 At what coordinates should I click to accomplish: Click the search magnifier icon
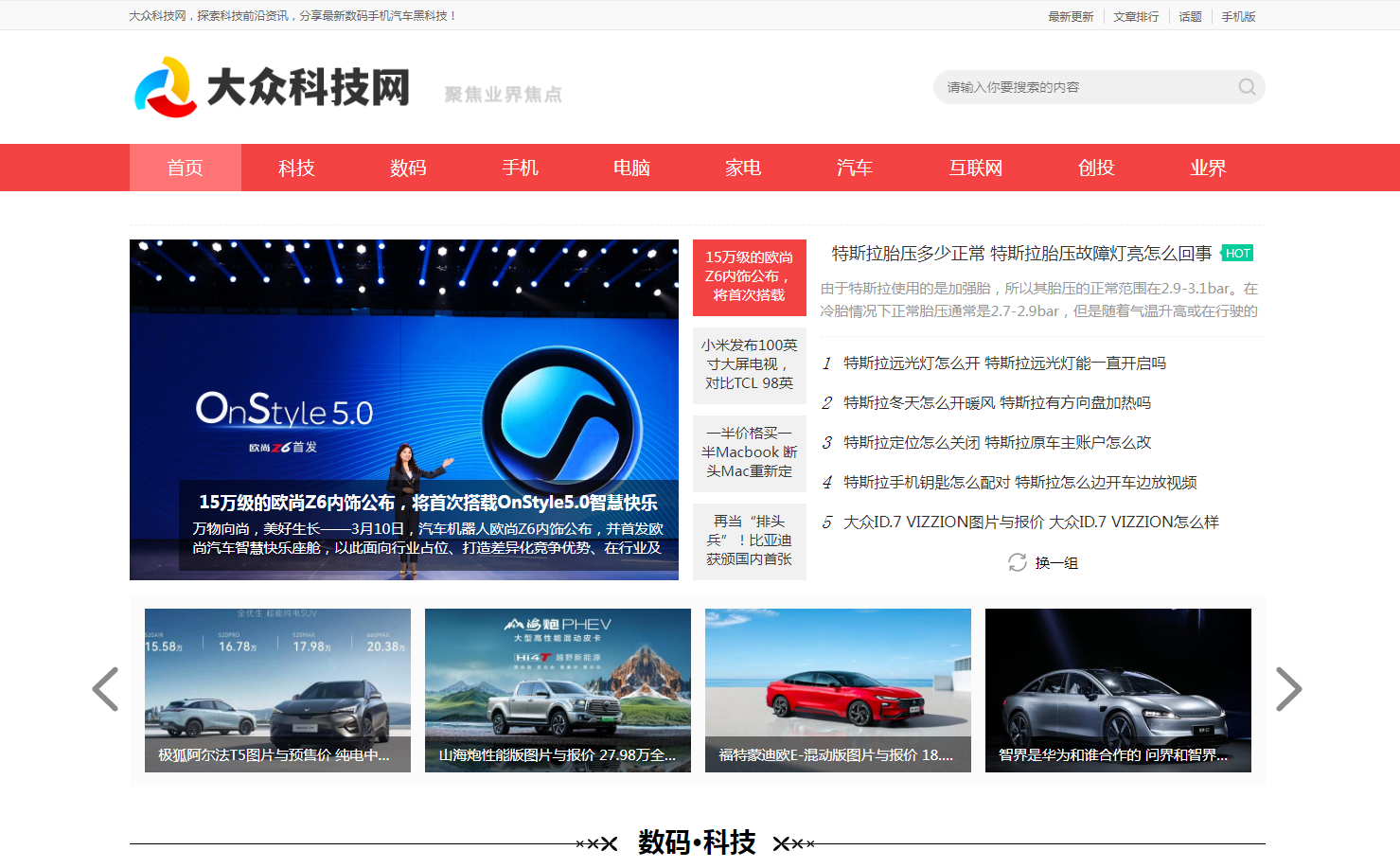(x=1247, y=87)
